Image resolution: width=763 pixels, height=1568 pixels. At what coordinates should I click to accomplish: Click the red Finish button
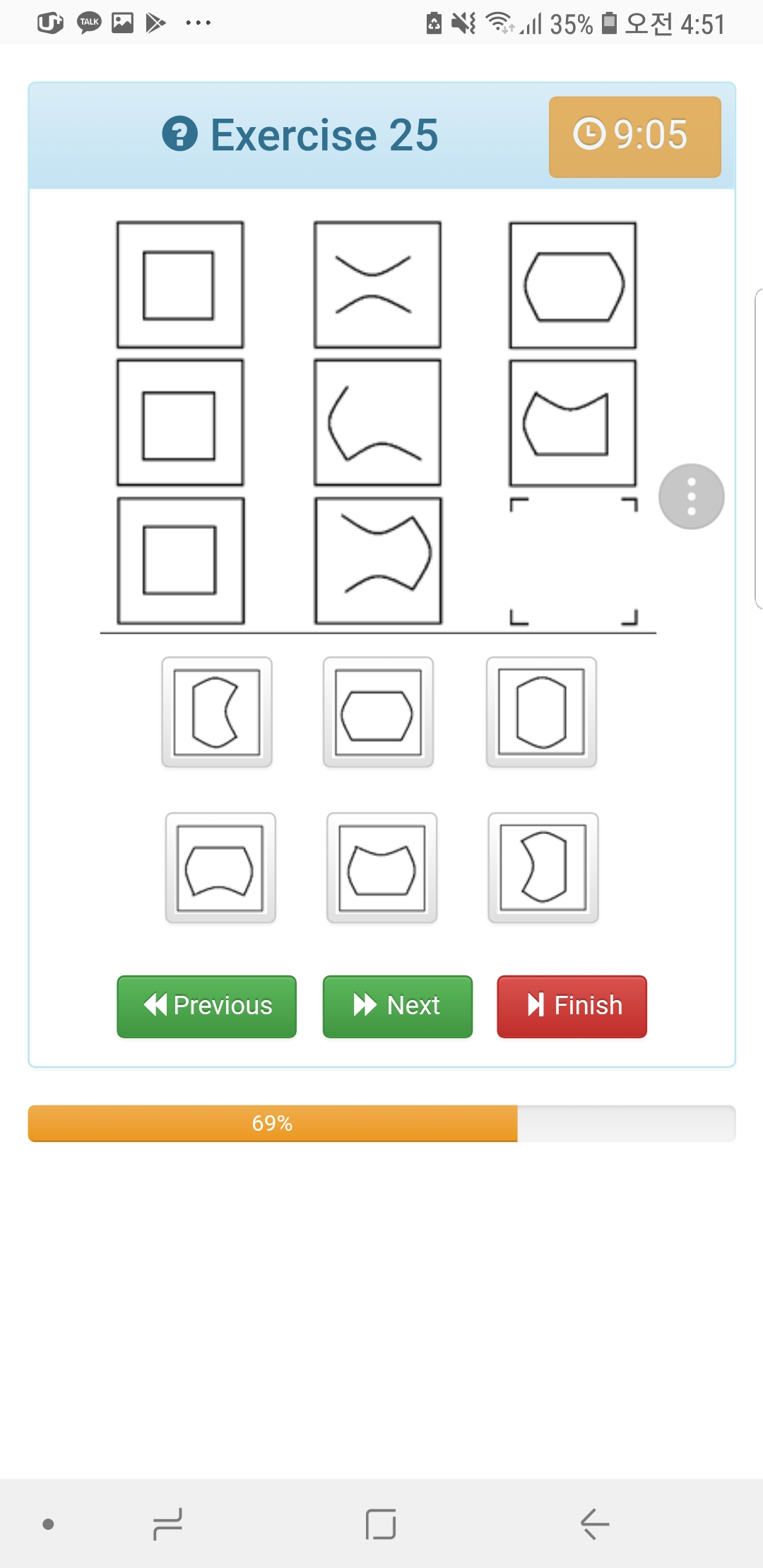(x=572, y=1006)
